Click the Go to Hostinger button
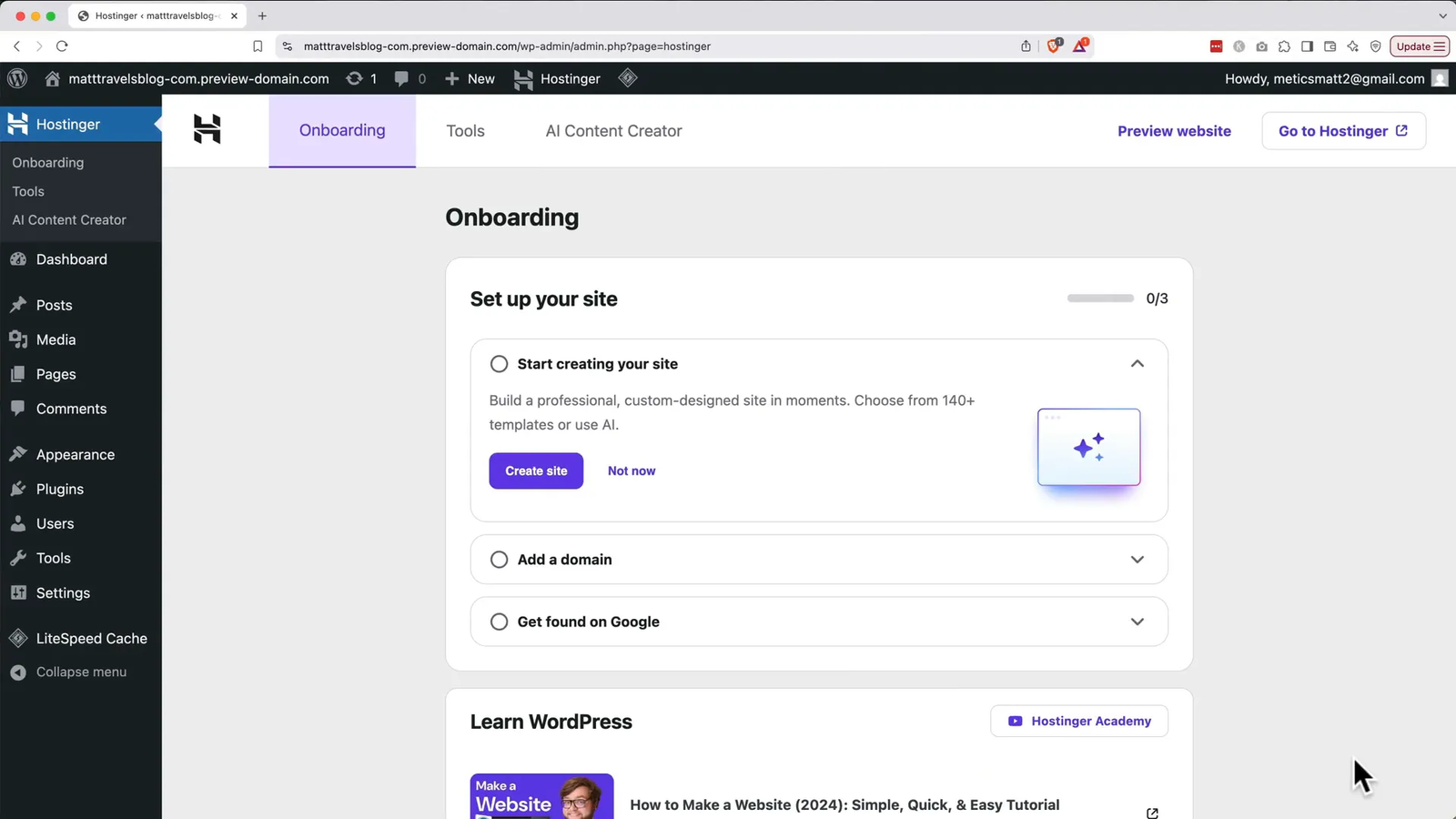This screenshot has width=1456, height=819. tap(1343, 131)
